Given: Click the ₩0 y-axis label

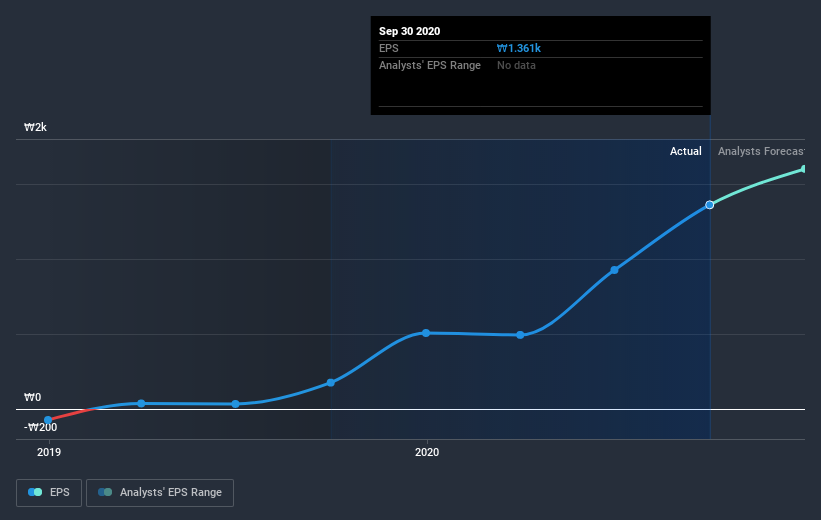Looking at the screenshot, I should 32,397.
